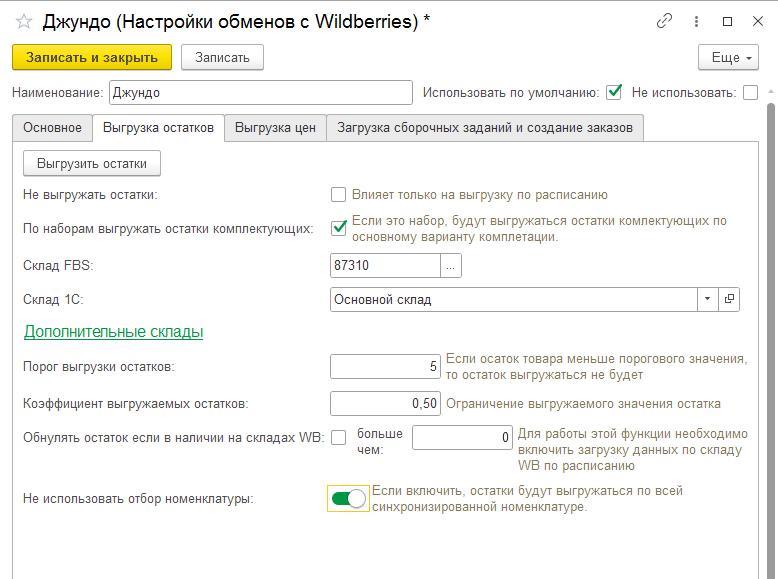
Task: Enable Обнулять остаток если в наличии checkbox
Action: (338, 438)
